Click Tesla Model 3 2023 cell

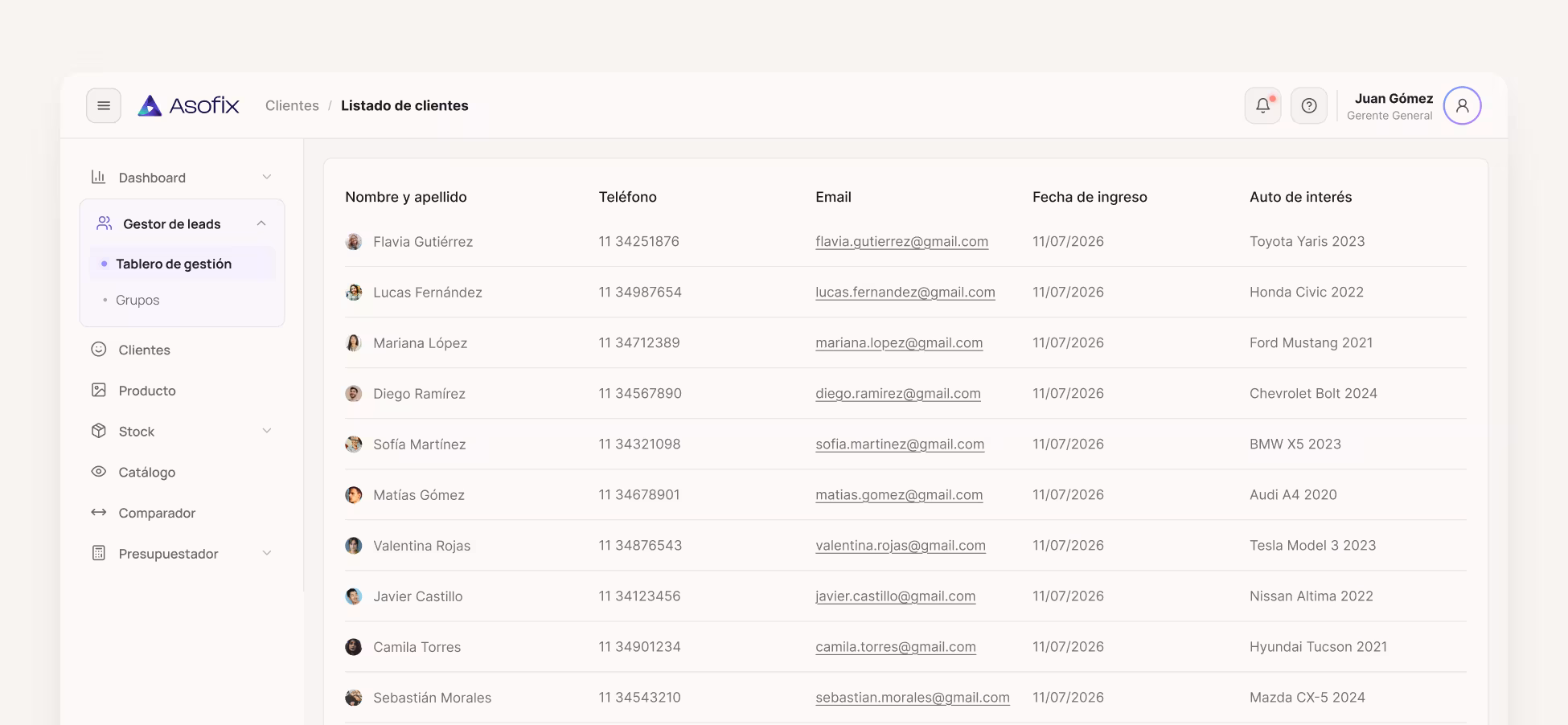pyautogui.click(x=1313, y=545)
